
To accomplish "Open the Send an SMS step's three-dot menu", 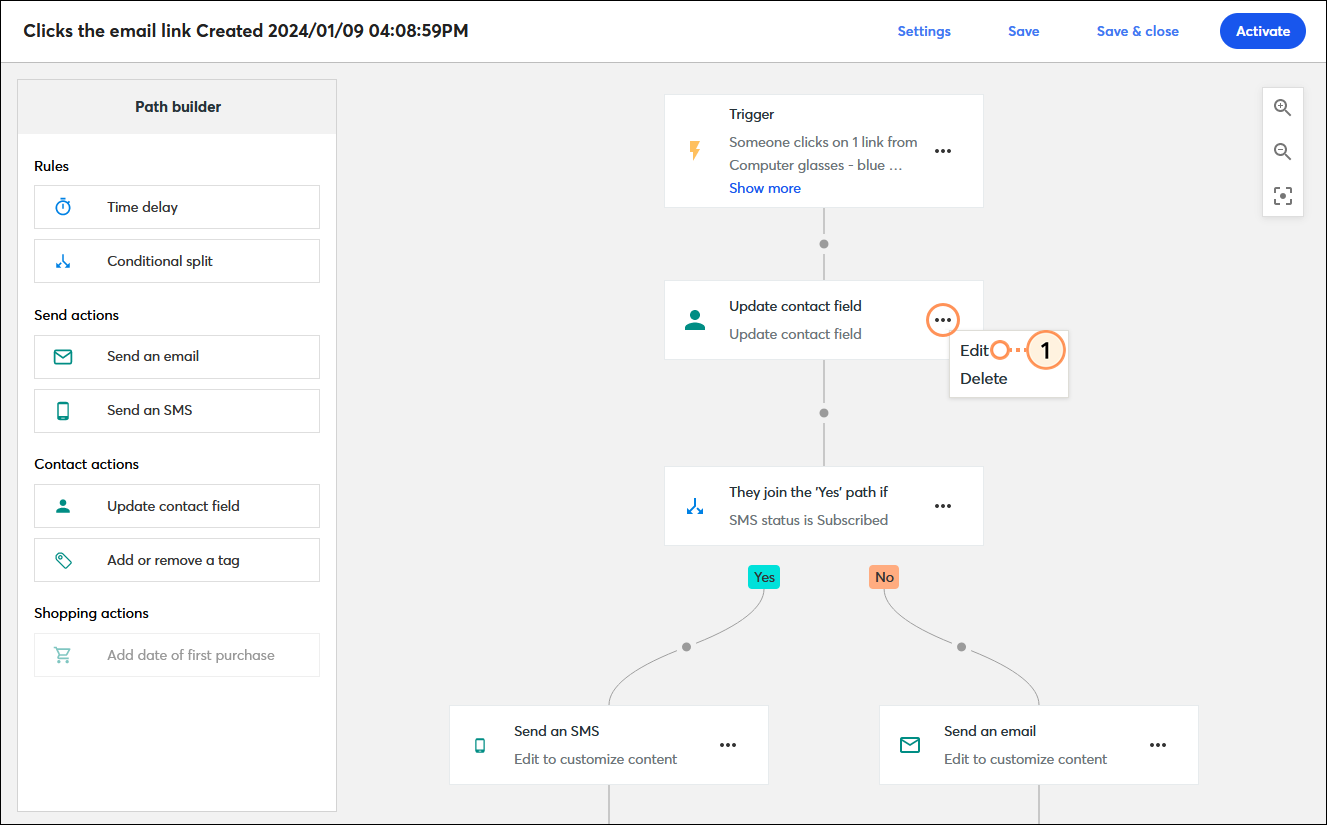I will click(728, 745).
